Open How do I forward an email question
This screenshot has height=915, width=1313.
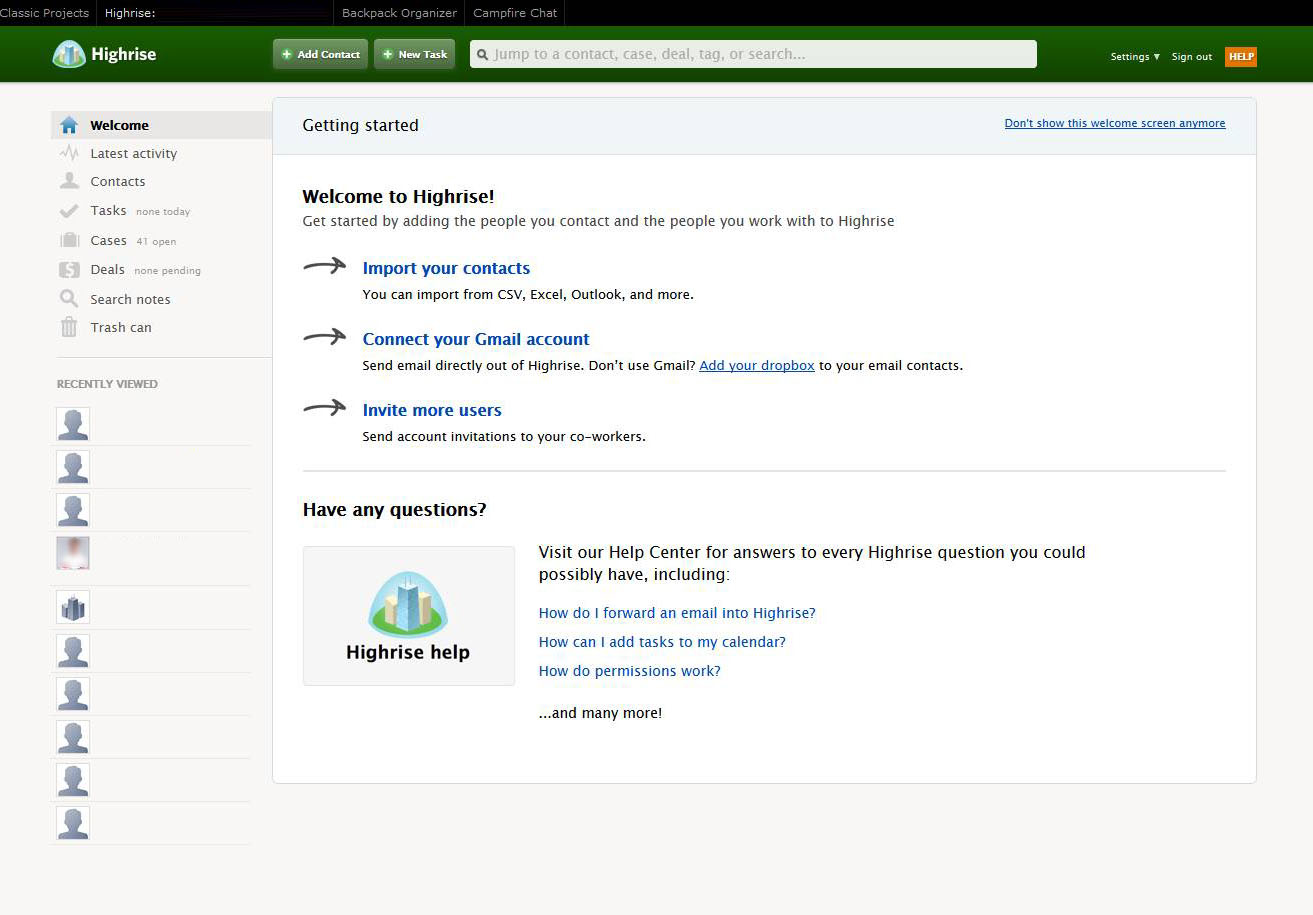point(677,613)
